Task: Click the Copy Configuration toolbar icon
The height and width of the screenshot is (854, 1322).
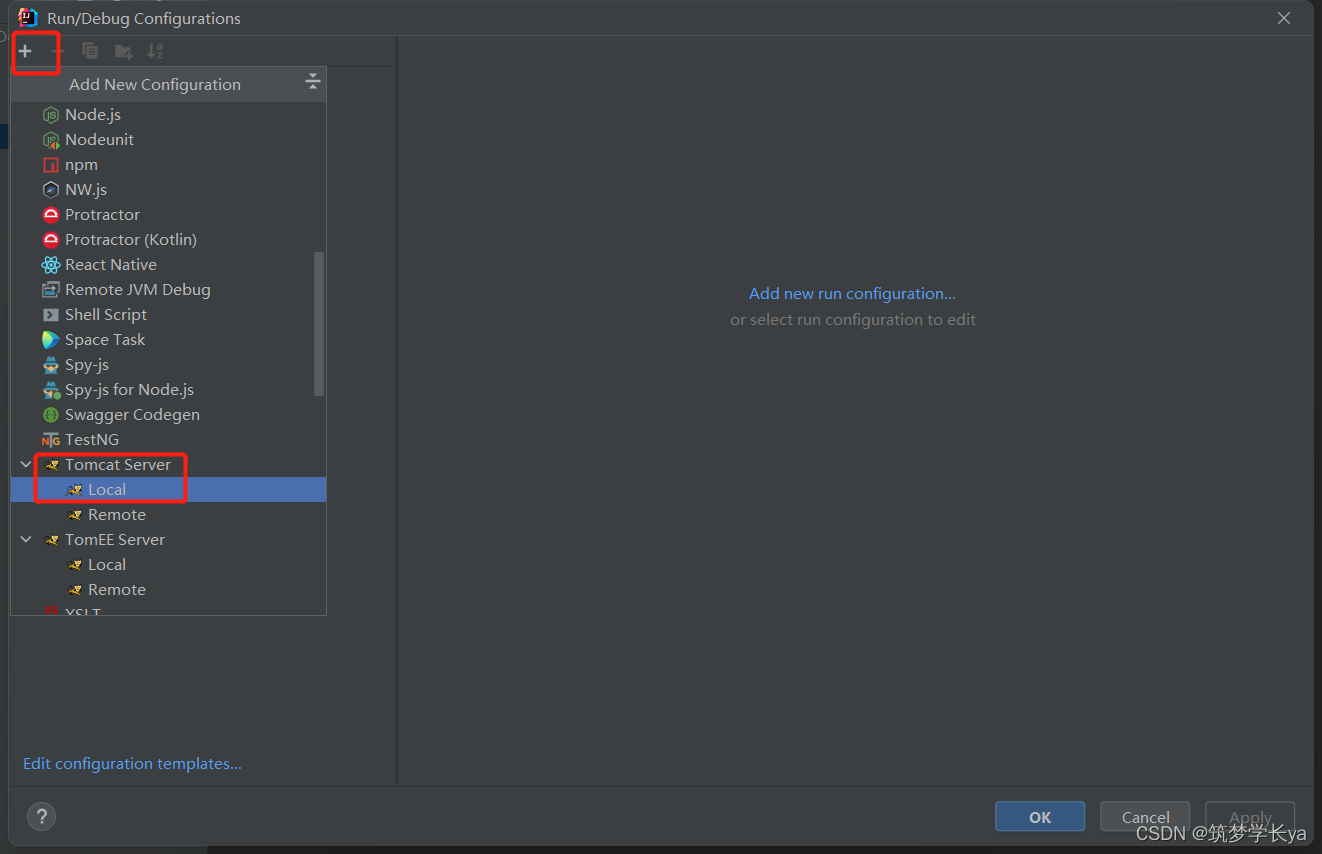Action: pos(90,51)
